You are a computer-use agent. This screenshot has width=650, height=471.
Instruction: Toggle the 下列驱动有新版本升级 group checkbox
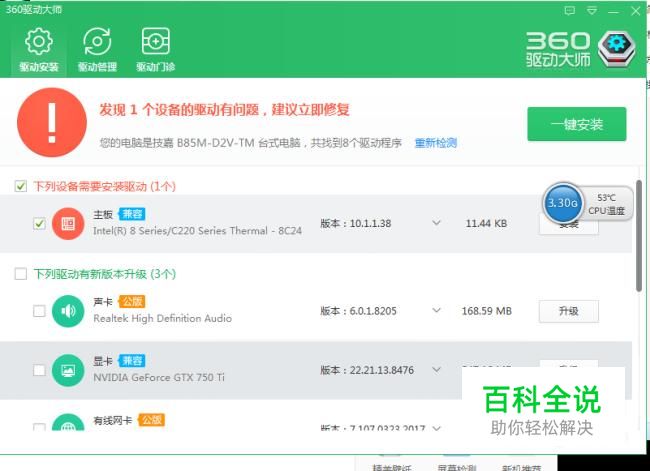20,274
